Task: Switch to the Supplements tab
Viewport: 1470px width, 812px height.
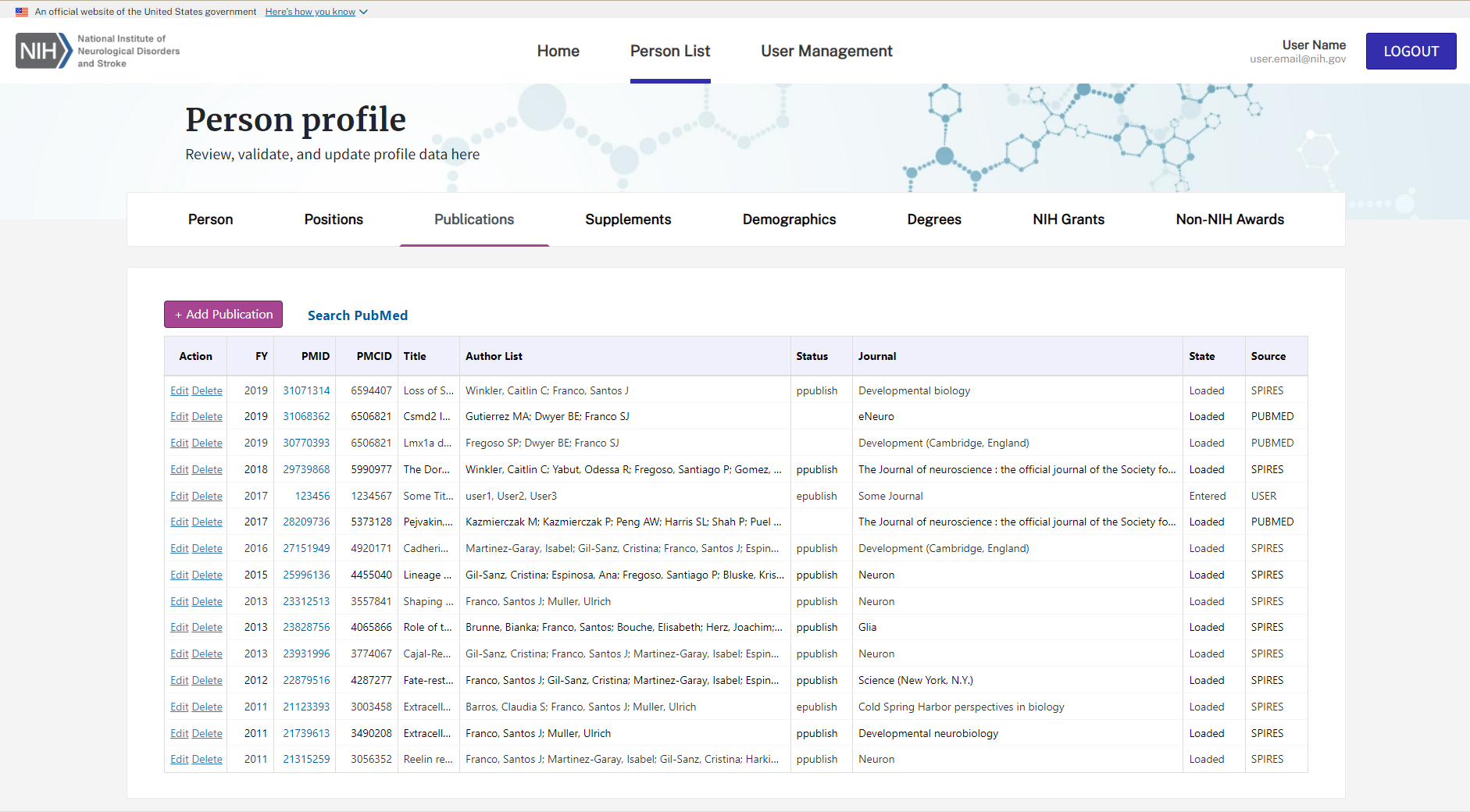Action: (x=628, y=219)
